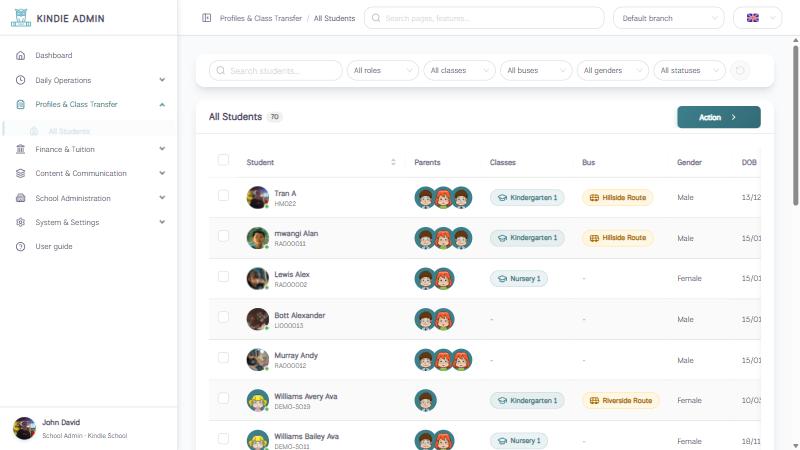Open the All buses filter
Image resolution: width=800 pixels, height=450 pixels.
point(536,70)
